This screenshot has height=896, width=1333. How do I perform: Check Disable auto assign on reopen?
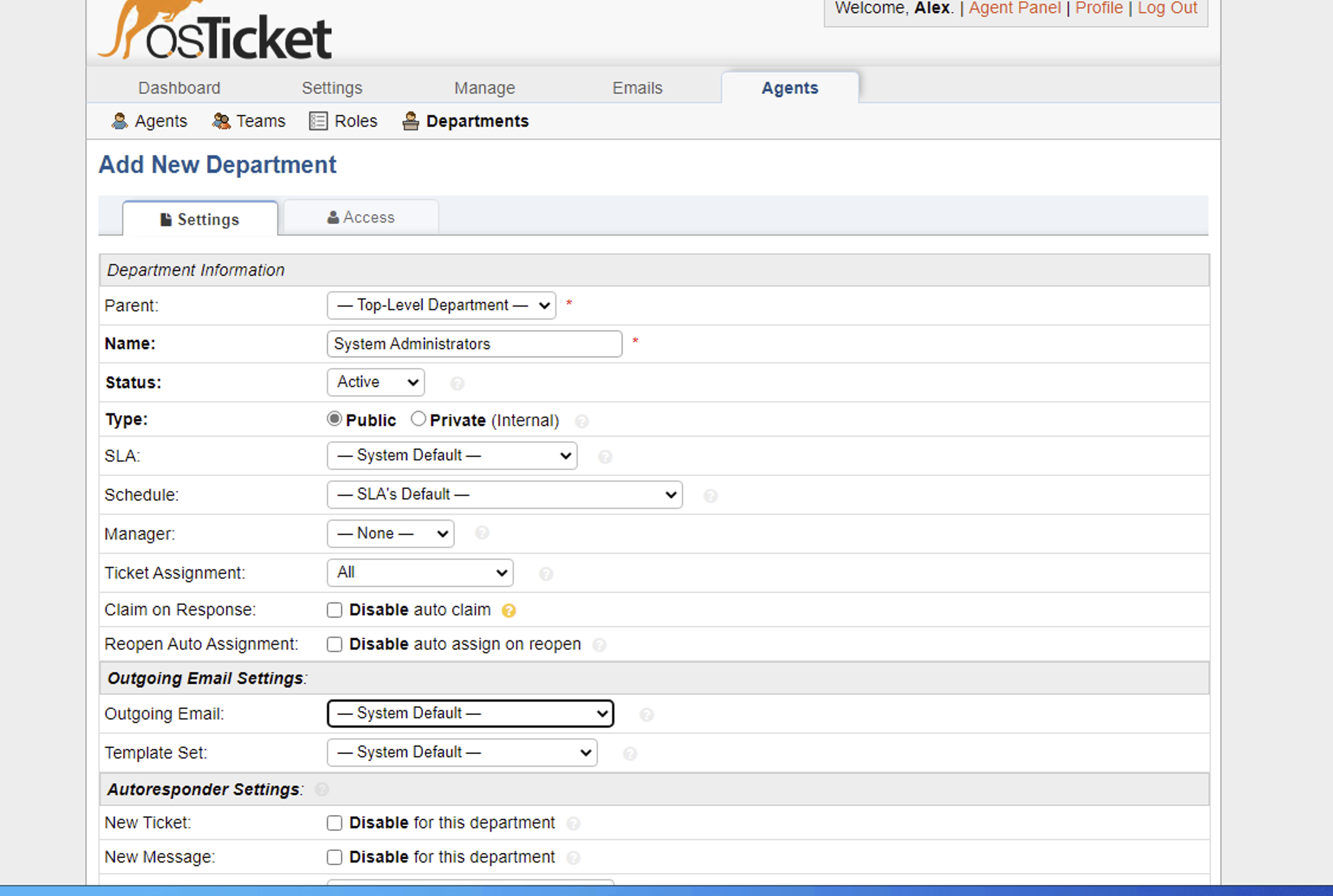pos(334,644)
